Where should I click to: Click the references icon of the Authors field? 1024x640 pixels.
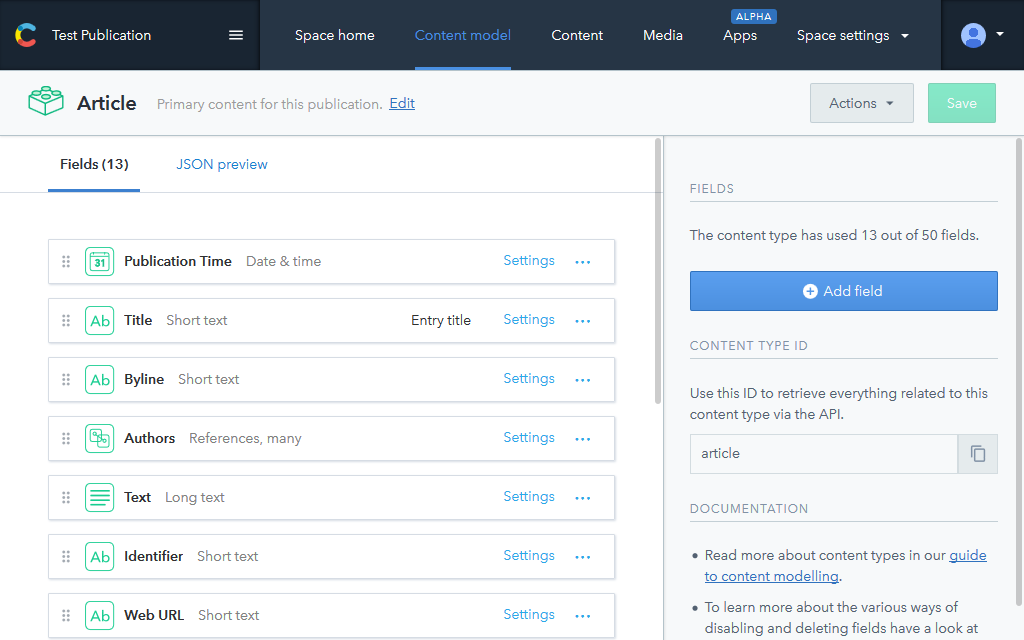point(100,439)
